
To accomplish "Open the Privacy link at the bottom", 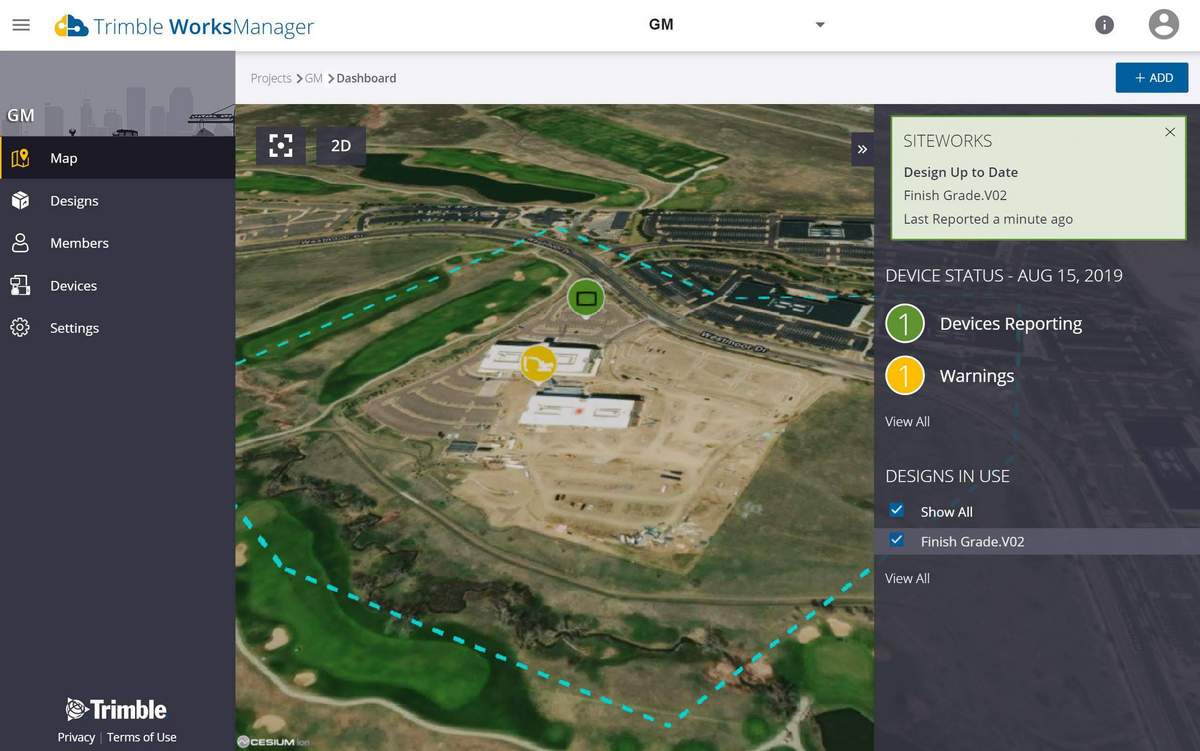I will (x=76, y=737).
